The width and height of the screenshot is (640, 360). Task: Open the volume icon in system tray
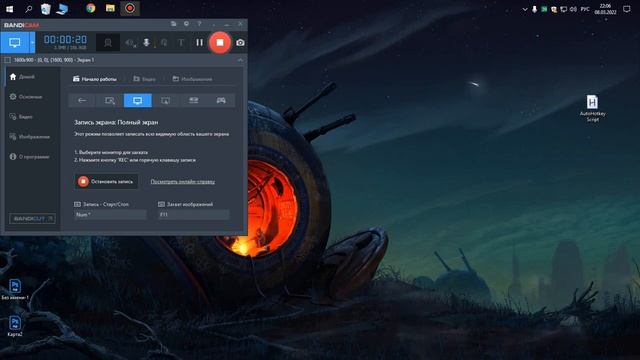point(573,9)
